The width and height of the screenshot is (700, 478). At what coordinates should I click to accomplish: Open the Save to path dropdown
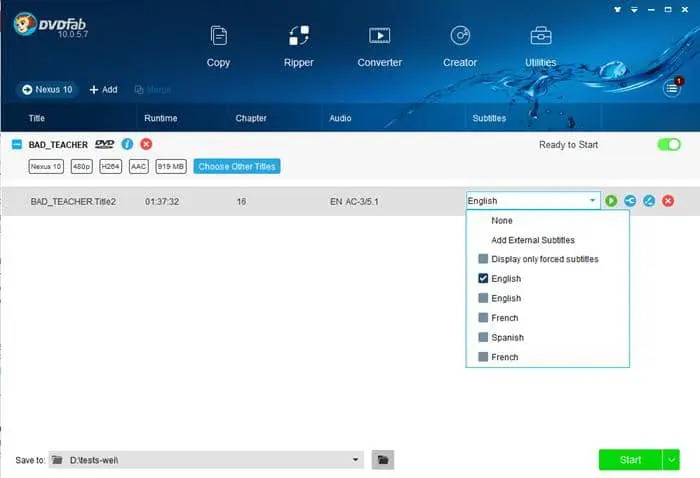tap(355, 460)
